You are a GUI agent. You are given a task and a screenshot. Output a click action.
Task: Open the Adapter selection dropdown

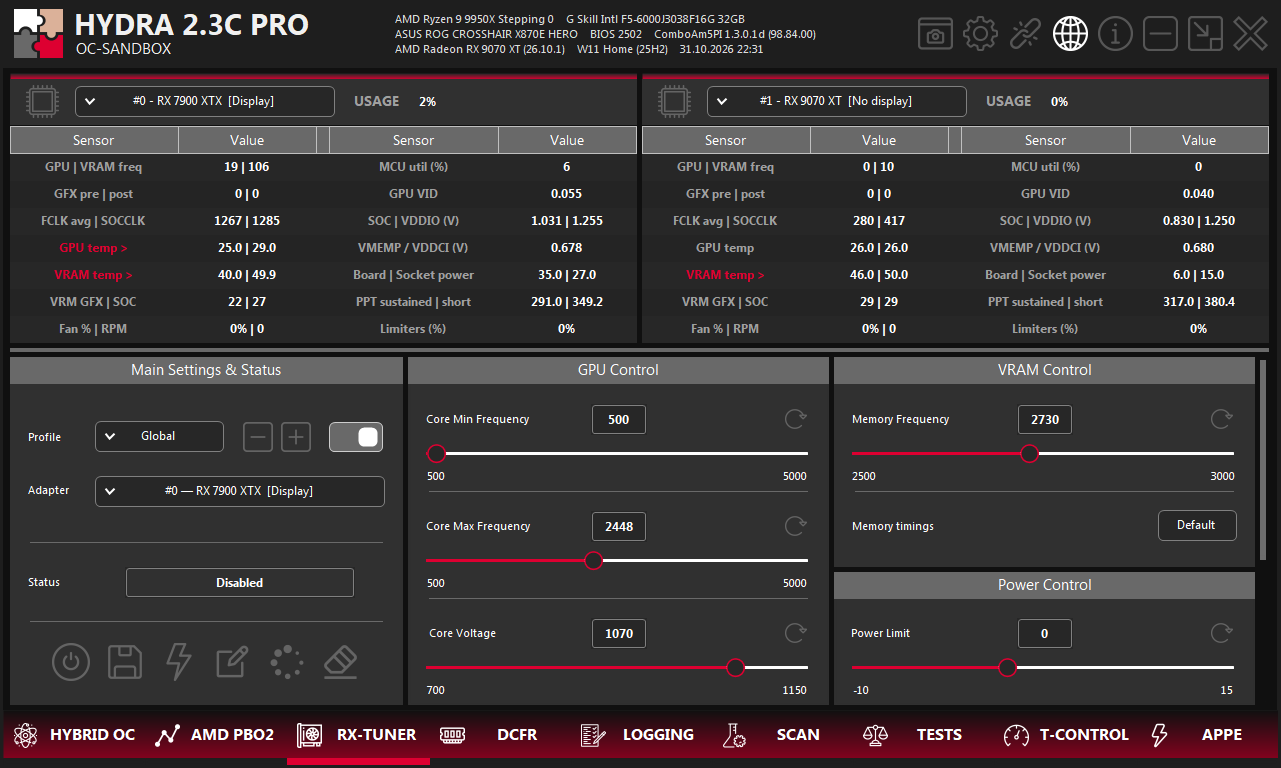pos(240,491)
